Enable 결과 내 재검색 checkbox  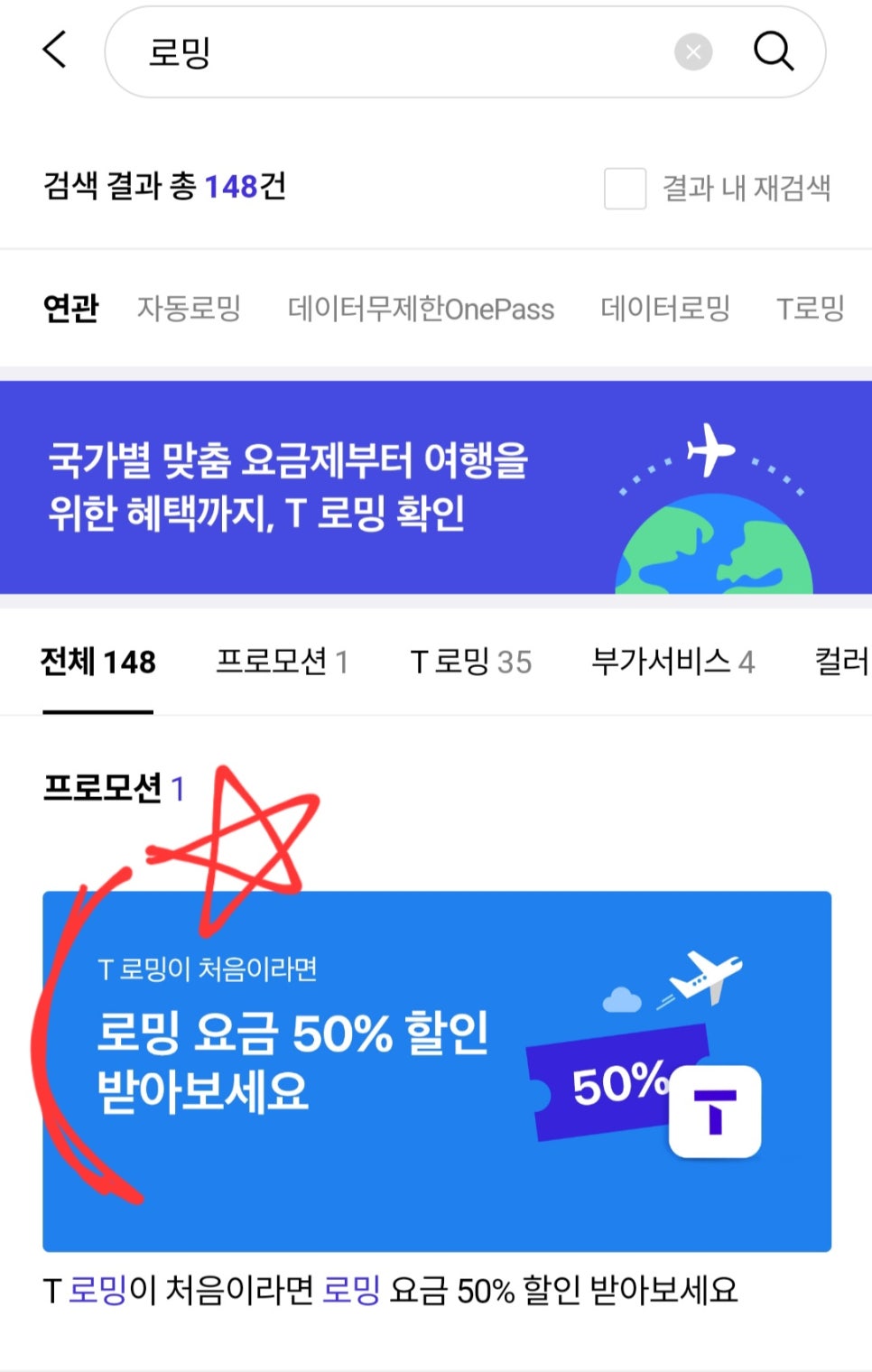[625, 189]
